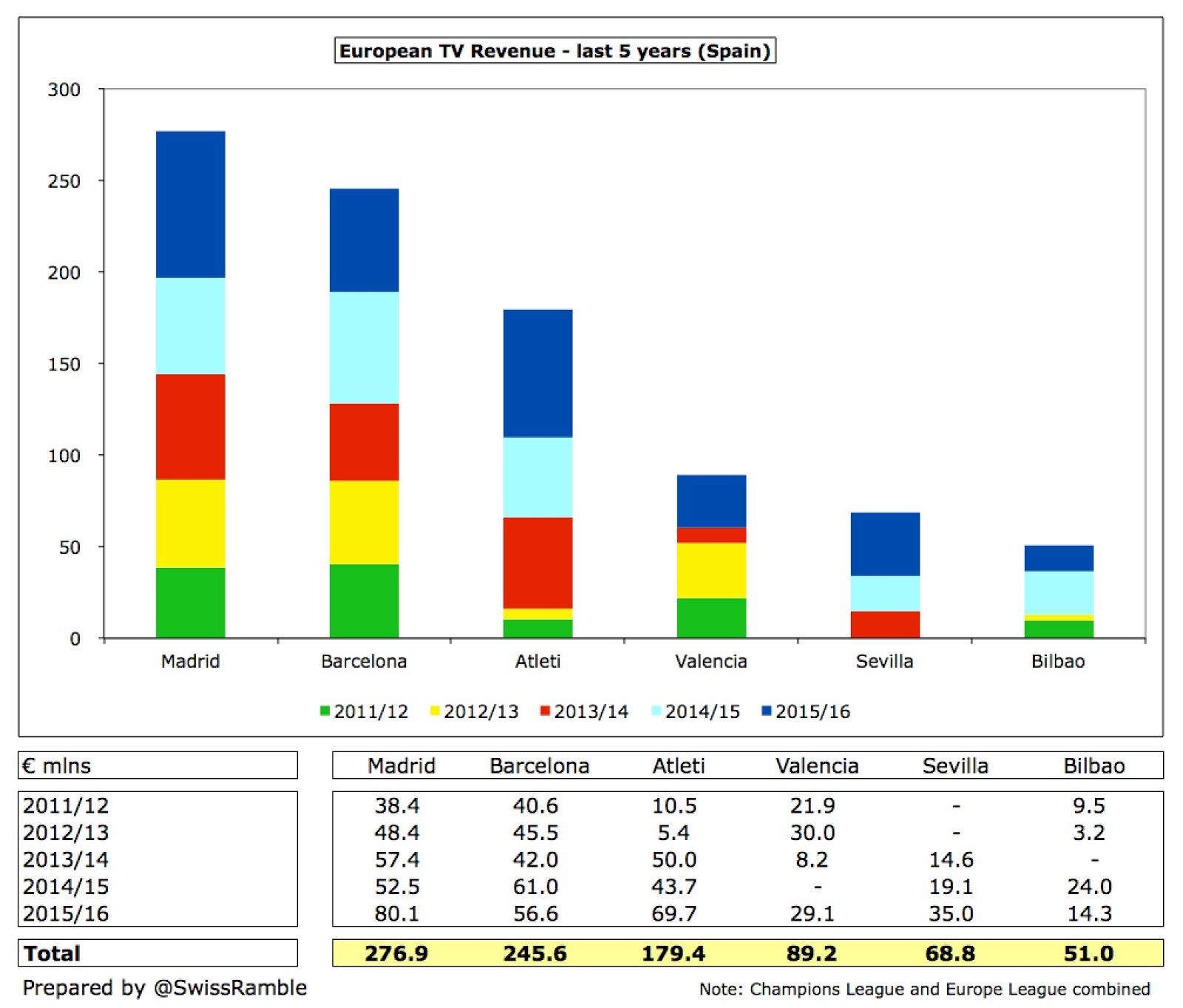1183x1008 pixels.
Task: Select Bilbao's total cell '51.0'
Action: pyautogui.click(x=1088, y=953)
